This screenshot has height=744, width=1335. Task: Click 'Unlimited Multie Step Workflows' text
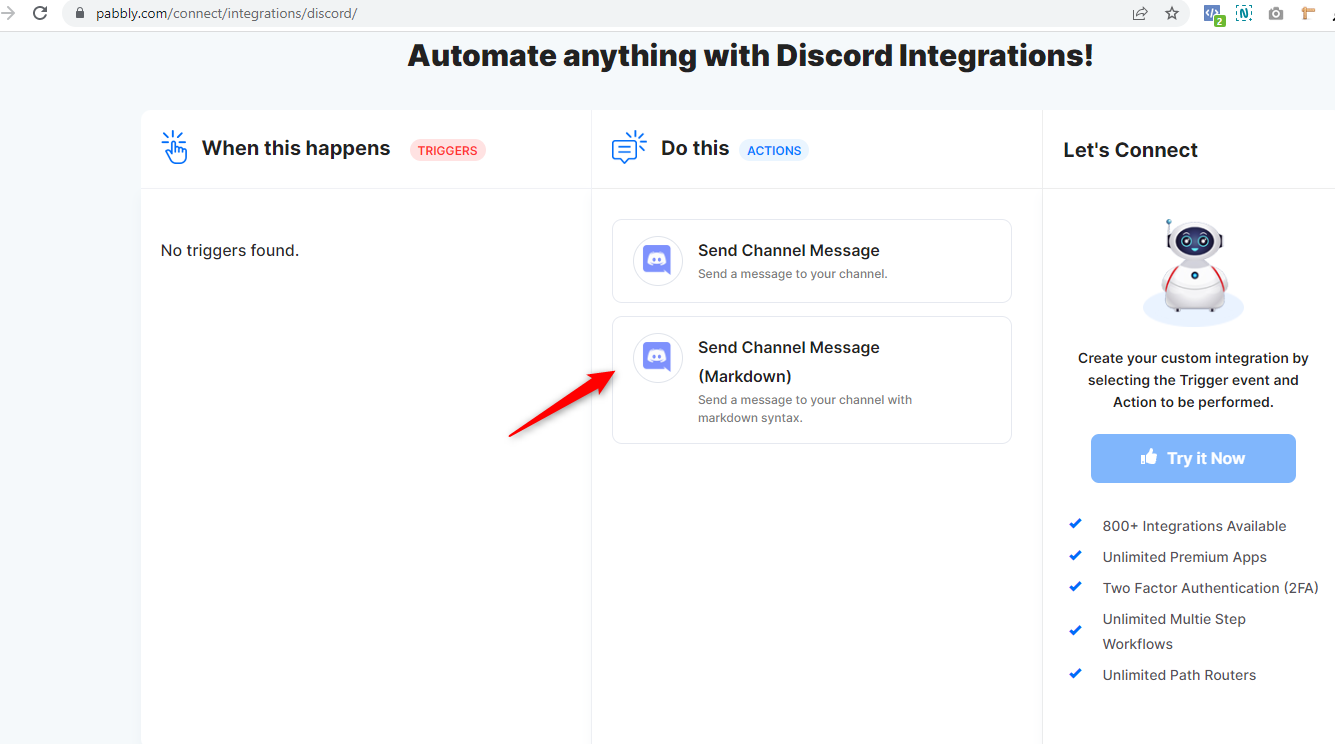coord(1174,631)
